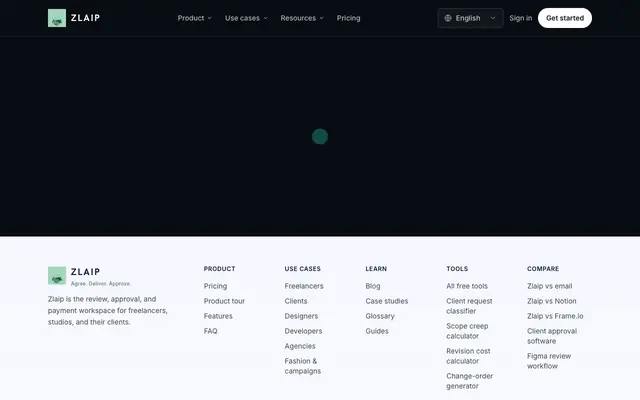Open the English language dropdown arrow
Image resolution: width=640 pixels, height=400 pixels.
click(x=493, y=18)
